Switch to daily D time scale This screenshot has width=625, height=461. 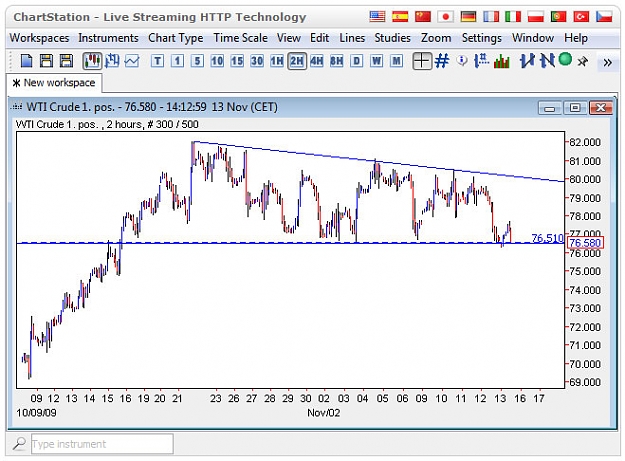click(356, 61)
